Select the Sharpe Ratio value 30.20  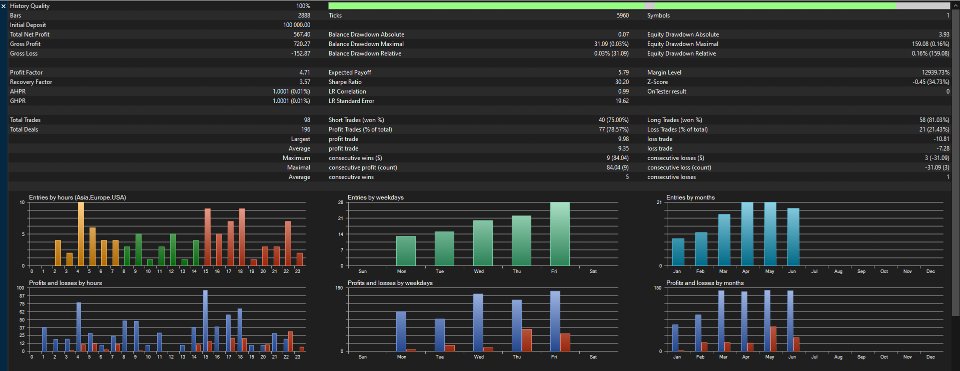622,82
